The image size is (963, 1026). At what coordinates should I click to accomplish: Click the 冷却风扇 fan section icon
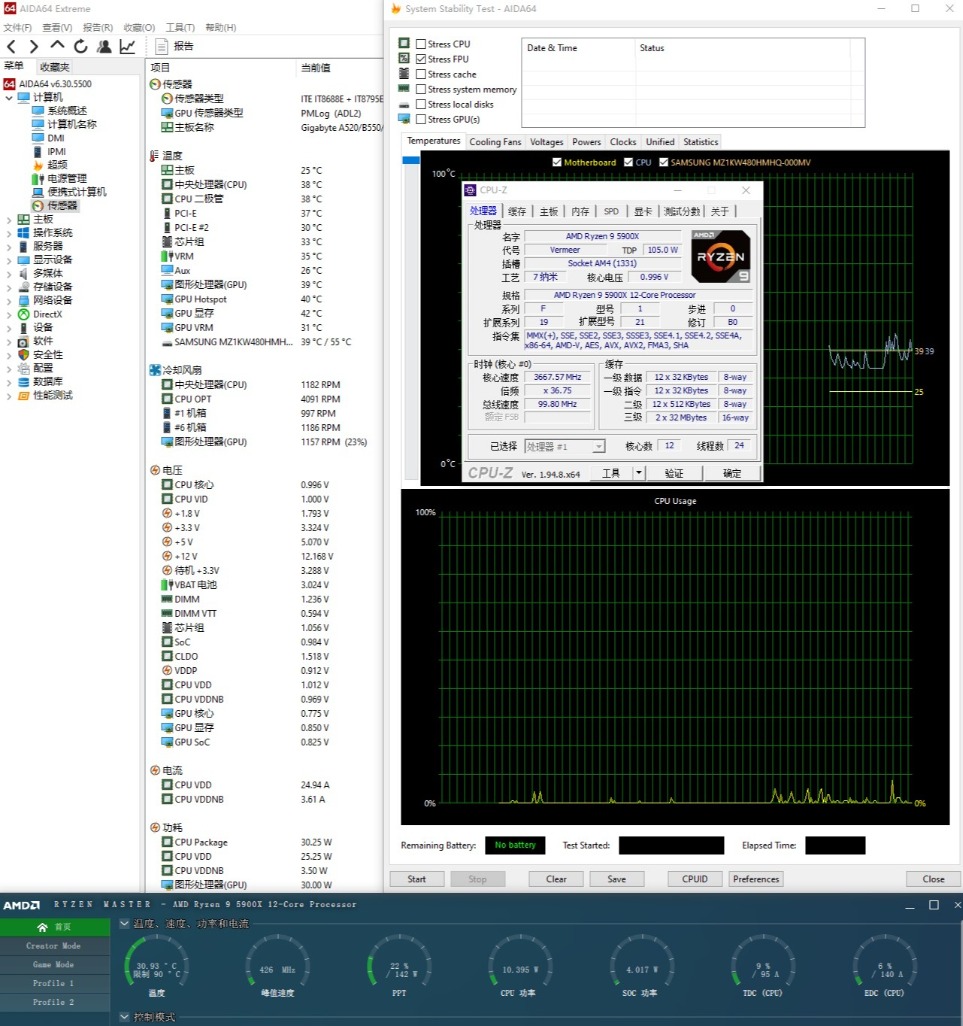coord(155,370)
